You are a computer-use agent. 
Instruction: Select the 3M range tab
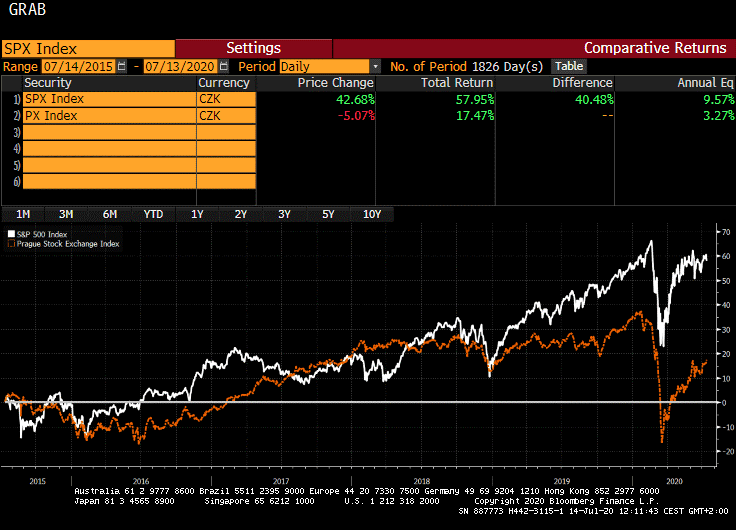click(66, 214)
